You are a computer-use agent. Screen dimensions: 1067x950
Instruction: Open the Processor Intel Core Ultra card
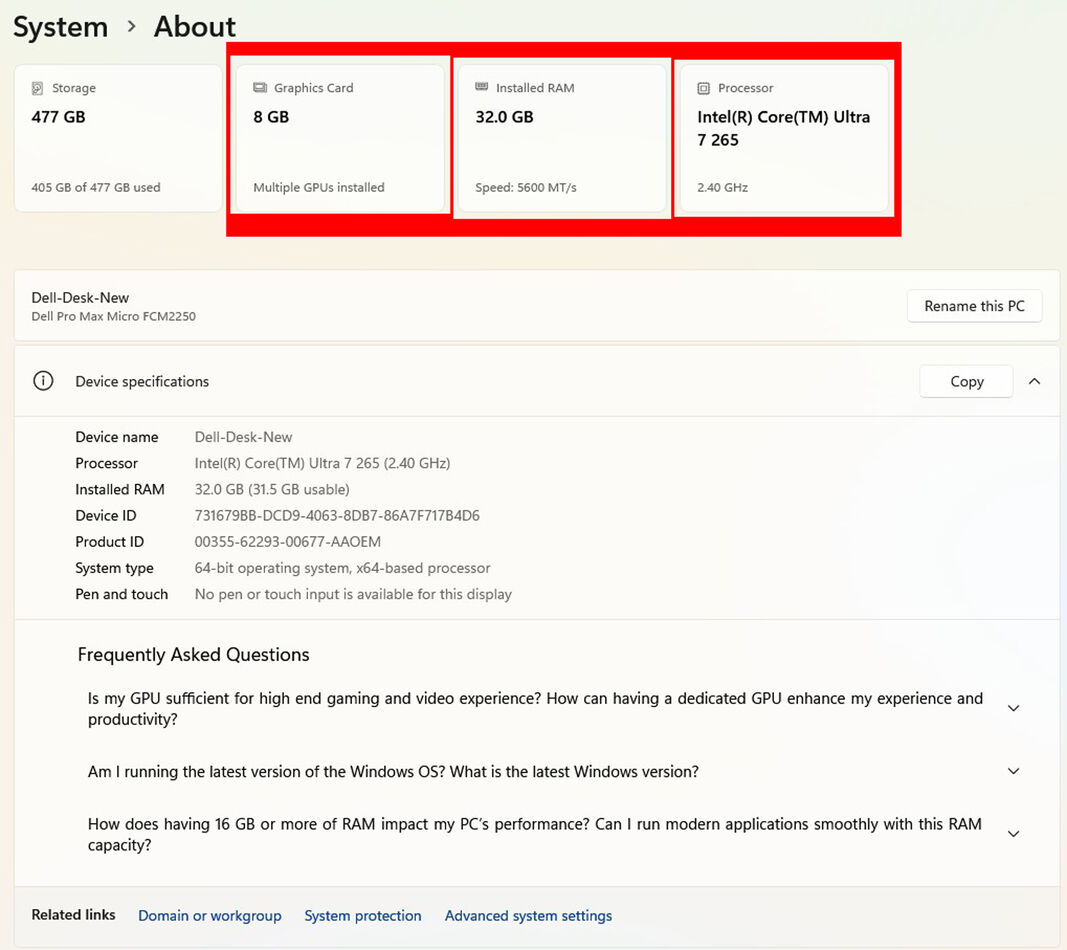click(x=784, y=138)
